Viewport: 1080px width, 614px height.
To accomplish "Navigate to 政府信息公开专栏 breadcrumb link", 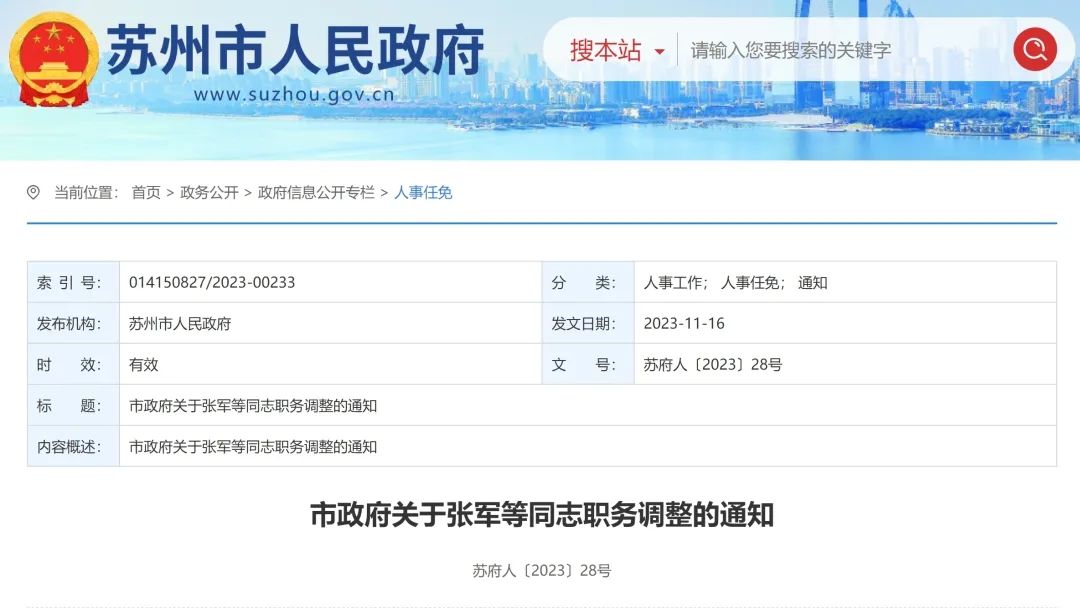I will pos(316,192).
